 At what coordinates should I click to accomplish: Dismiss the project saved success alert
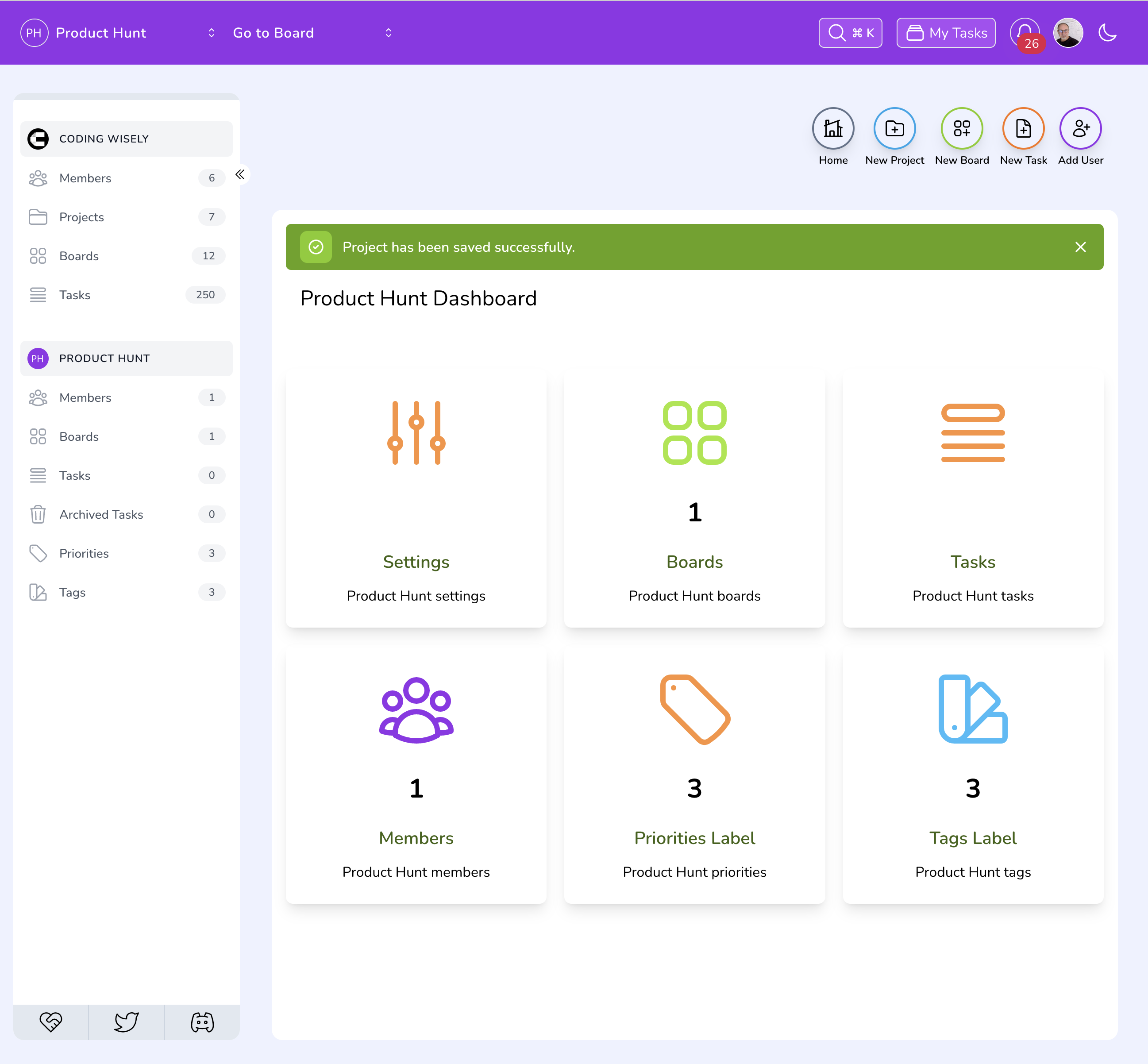1080,247
